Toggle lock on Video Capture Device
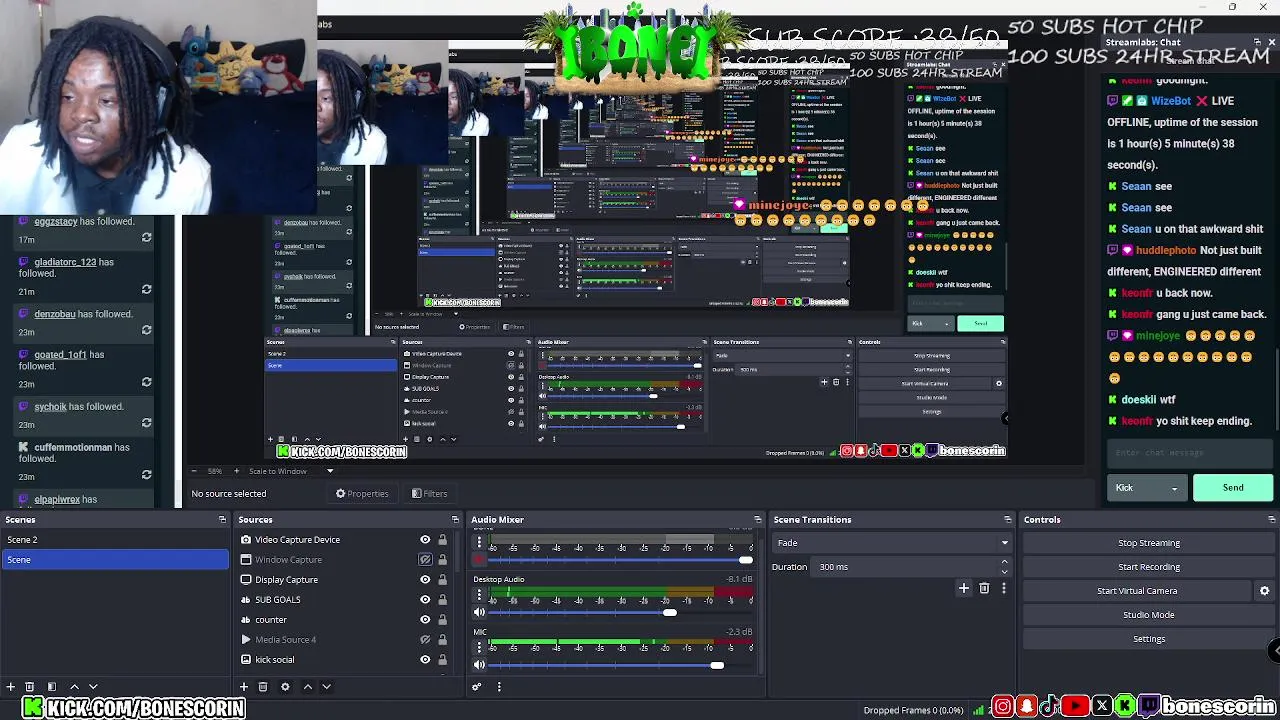 [442, 540]
